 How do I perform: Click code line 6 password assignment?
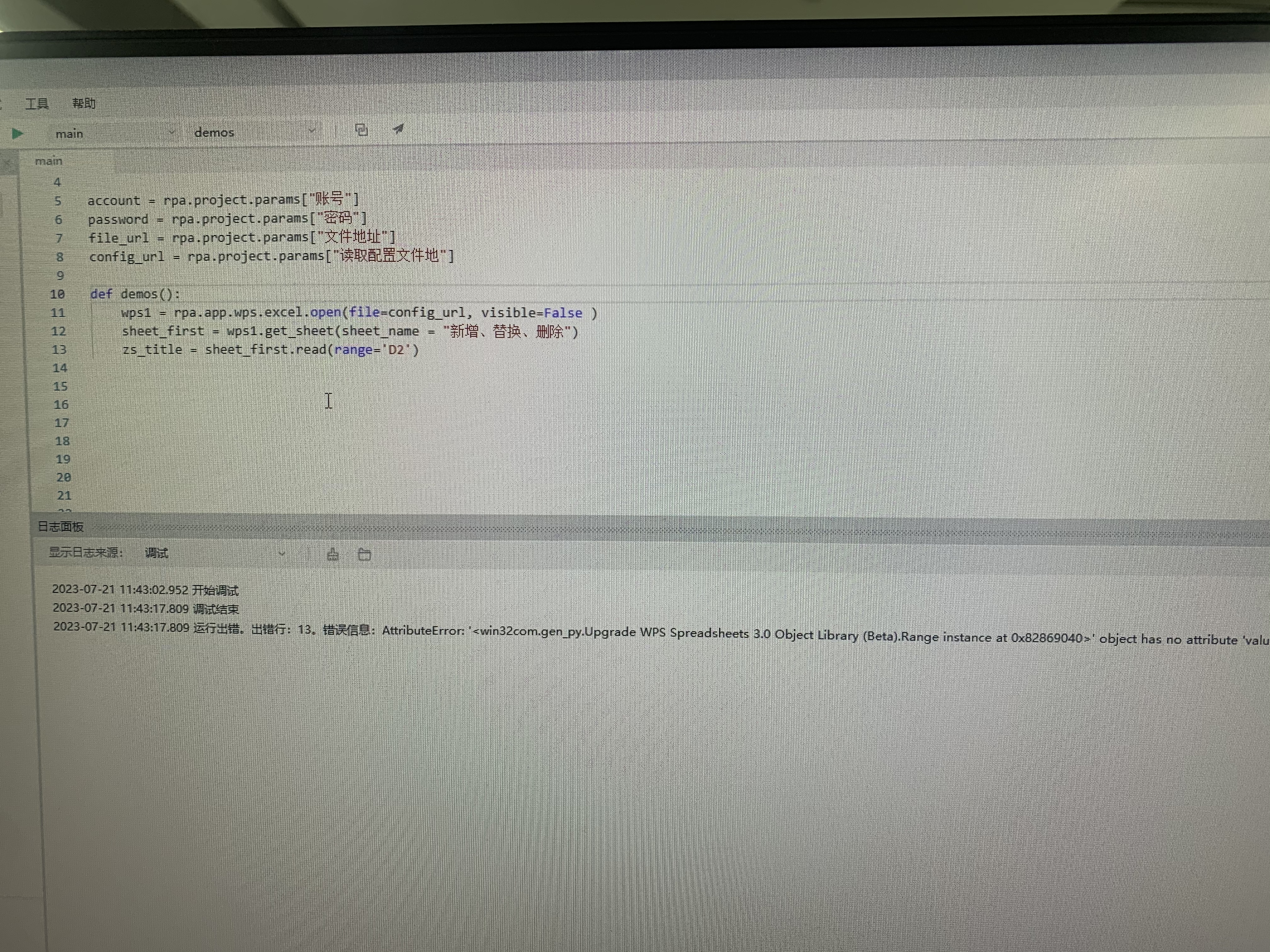click(227, 218)
